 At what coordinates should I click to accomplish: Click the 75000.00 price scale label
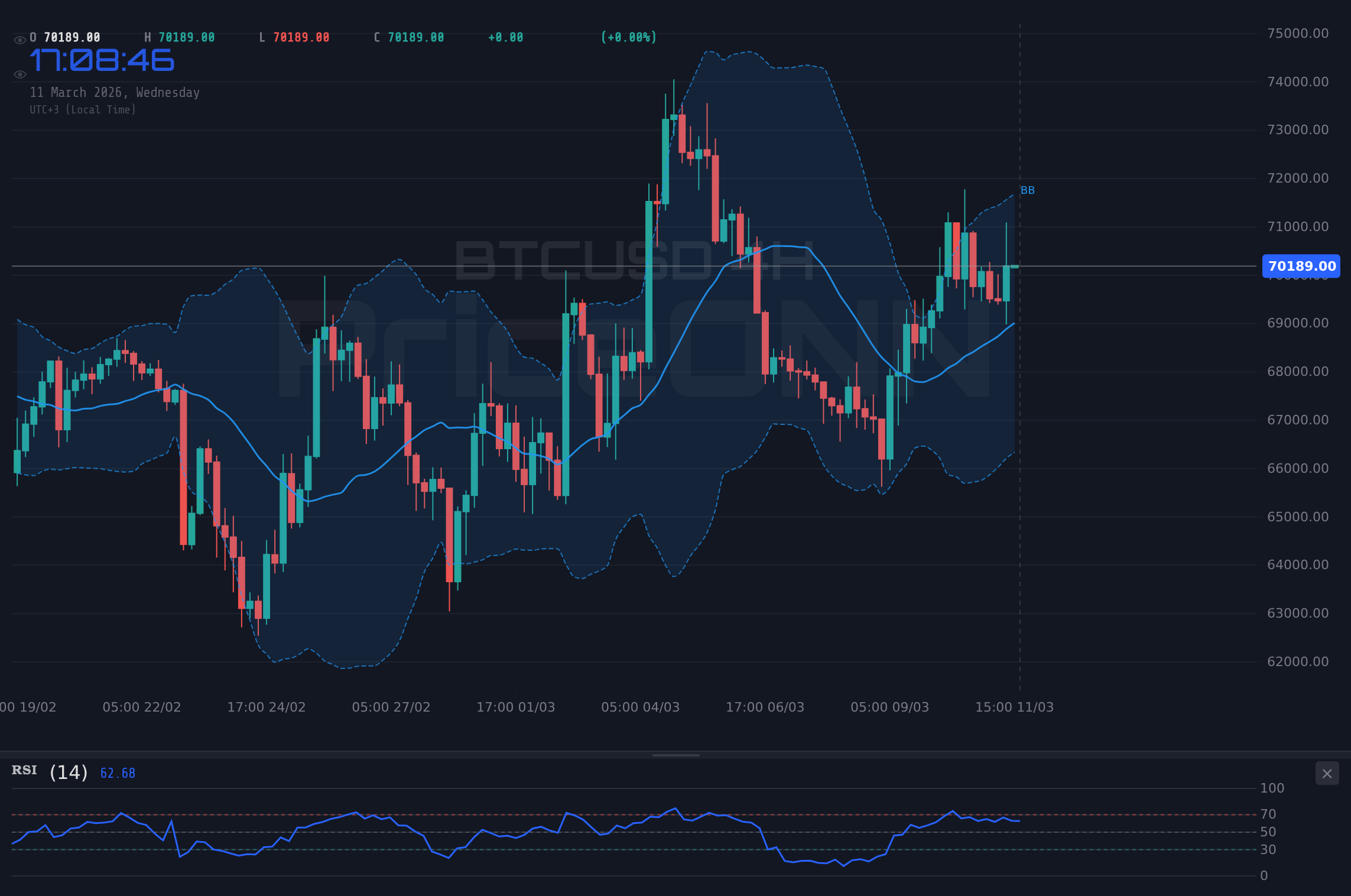coord(1298,33)
